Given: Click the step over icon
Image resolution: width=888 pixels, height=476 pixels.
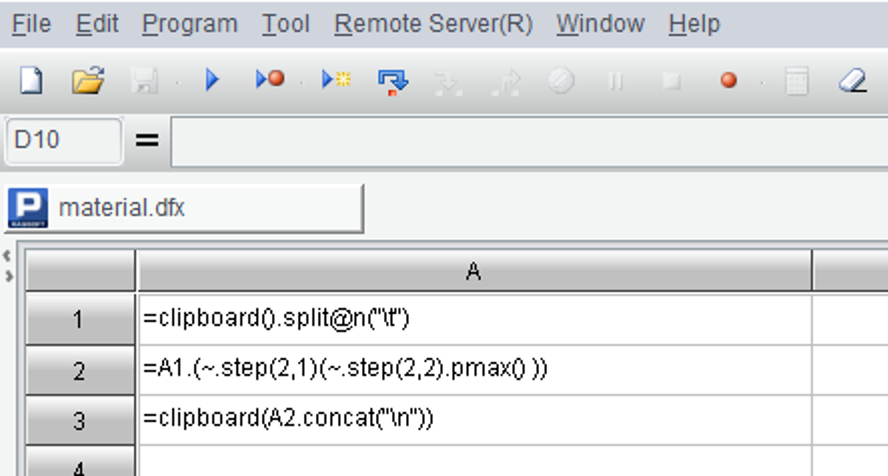Looking at the screenshot, I should click(393, 81).
